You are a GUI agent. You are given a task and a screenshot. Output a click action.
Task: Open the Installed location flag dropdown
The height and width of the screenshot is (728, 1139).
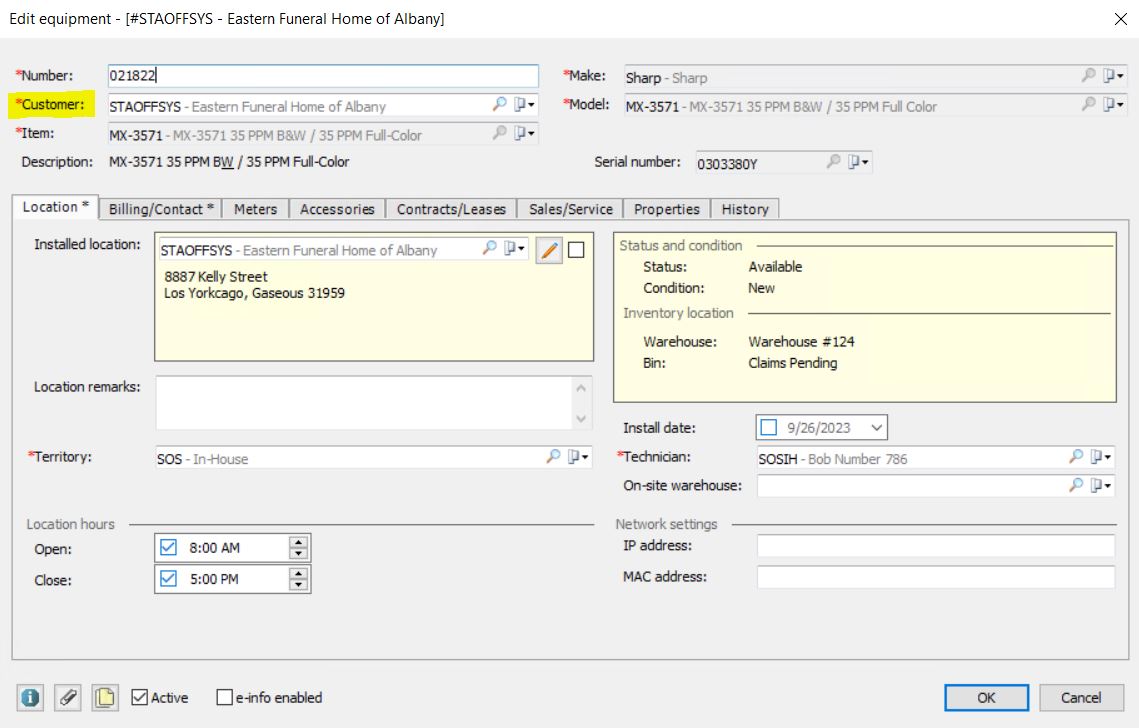tap(514, 248)
